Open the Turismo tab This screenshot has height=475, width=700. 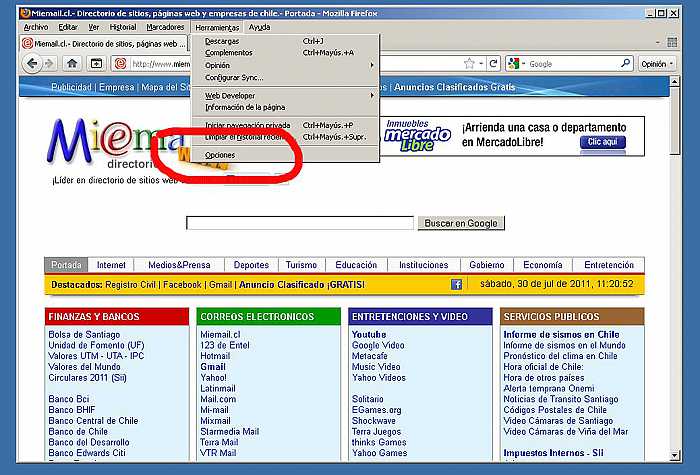click(301, 265)
